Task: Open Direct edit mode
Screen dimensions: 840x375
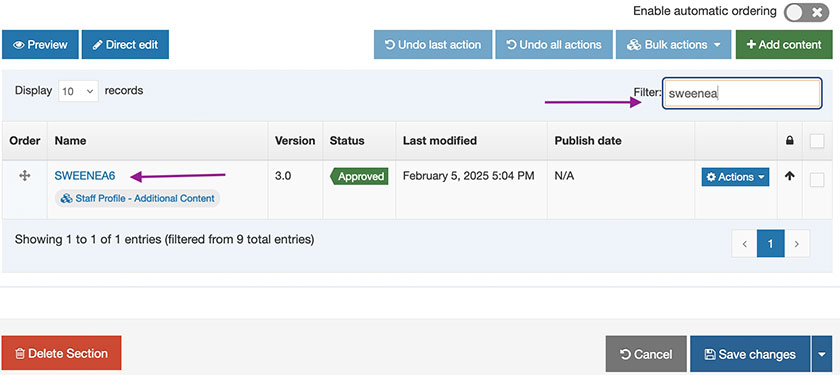Action: 125,44
